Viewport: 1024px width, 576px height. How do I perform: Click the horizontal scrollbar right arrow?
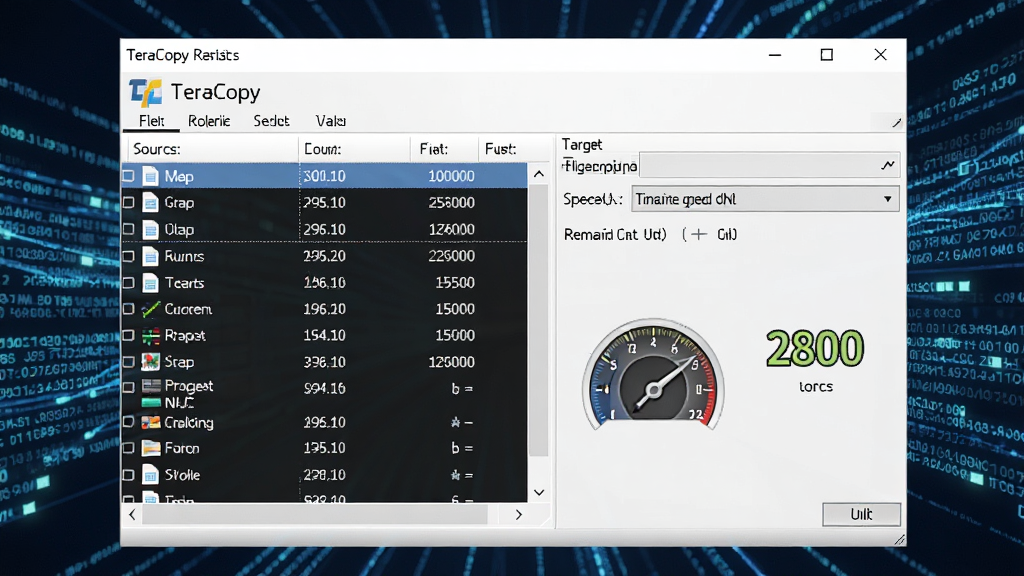point(519,515)
